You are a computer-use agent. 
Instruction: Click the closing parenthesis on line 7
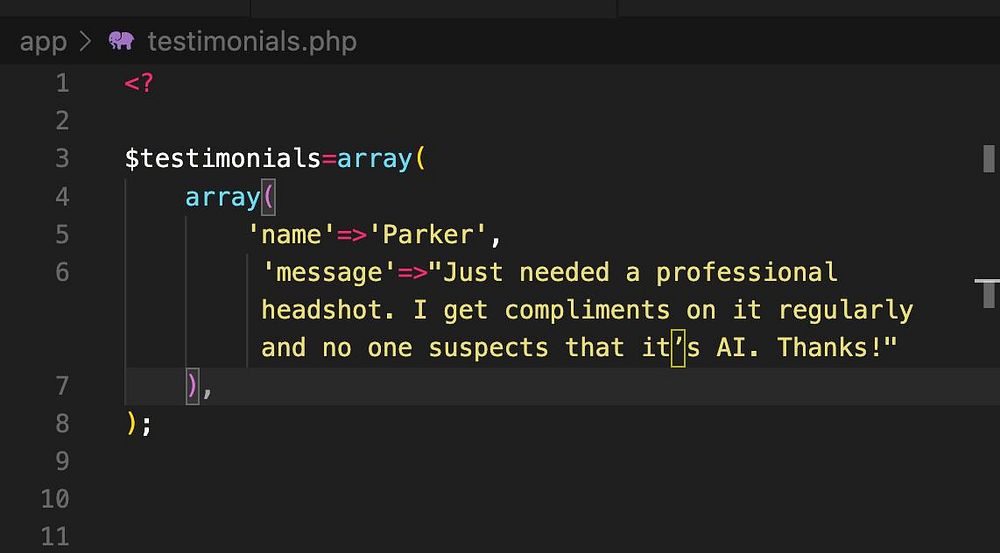(193, 386)
